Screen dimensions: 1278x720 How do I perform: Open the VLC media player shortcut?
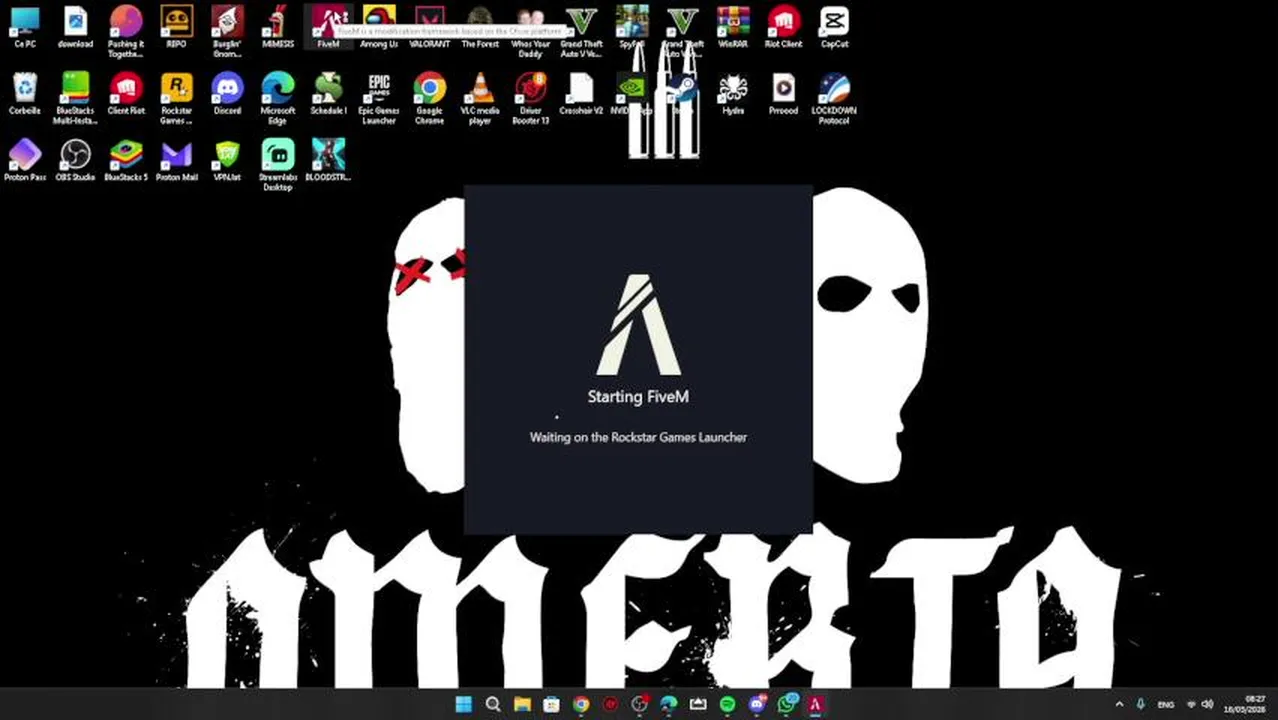(x=480, y=98)
